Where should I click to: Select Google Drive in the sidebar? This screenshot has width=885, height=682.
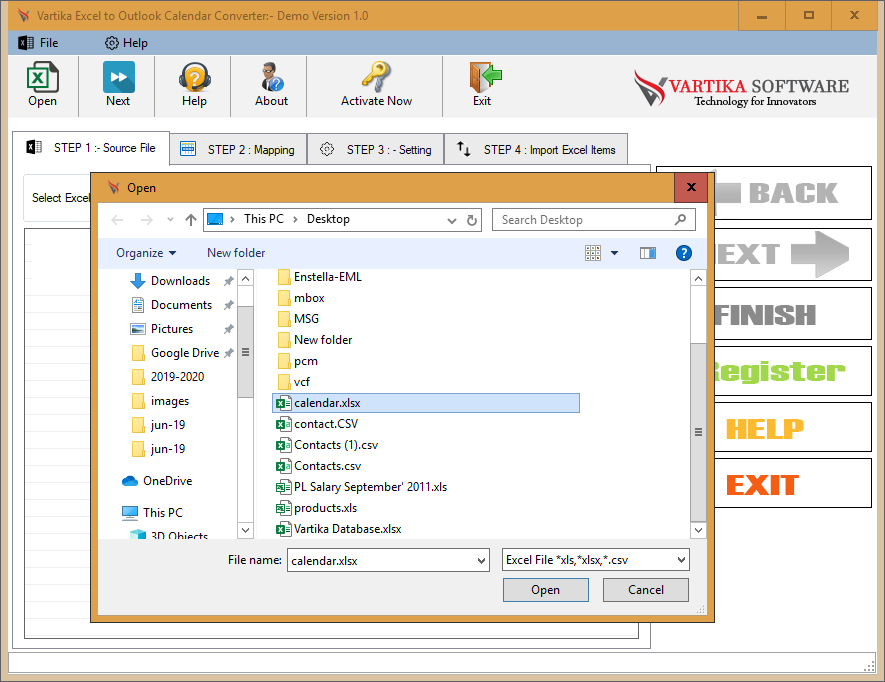(185, 353)
